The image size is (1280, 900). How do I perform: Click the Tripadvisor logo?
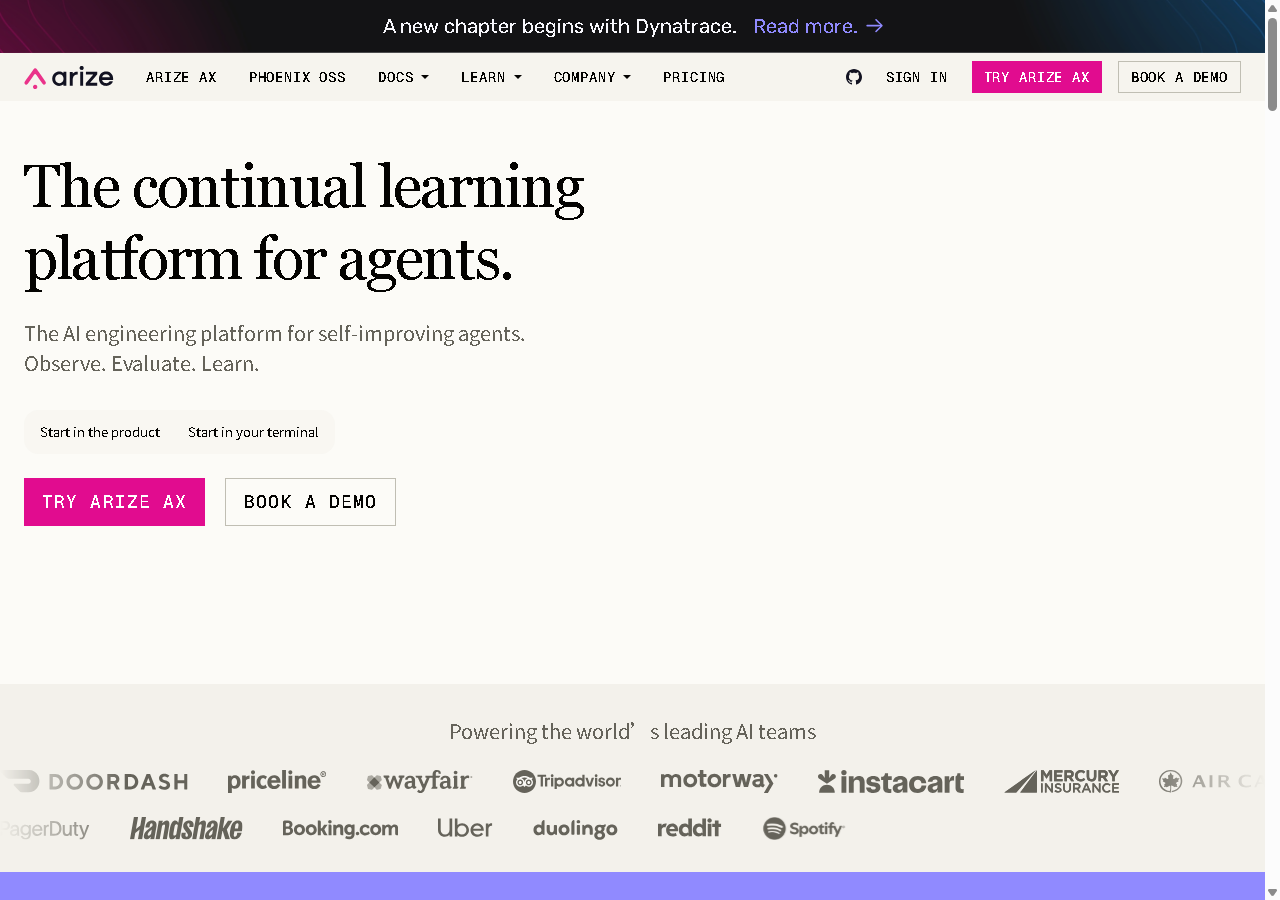coord(567,781)
